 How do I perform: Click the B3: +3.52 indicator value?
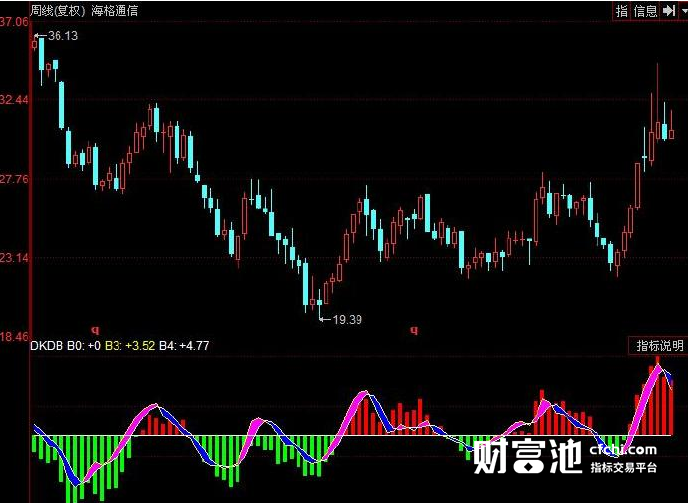130,345
